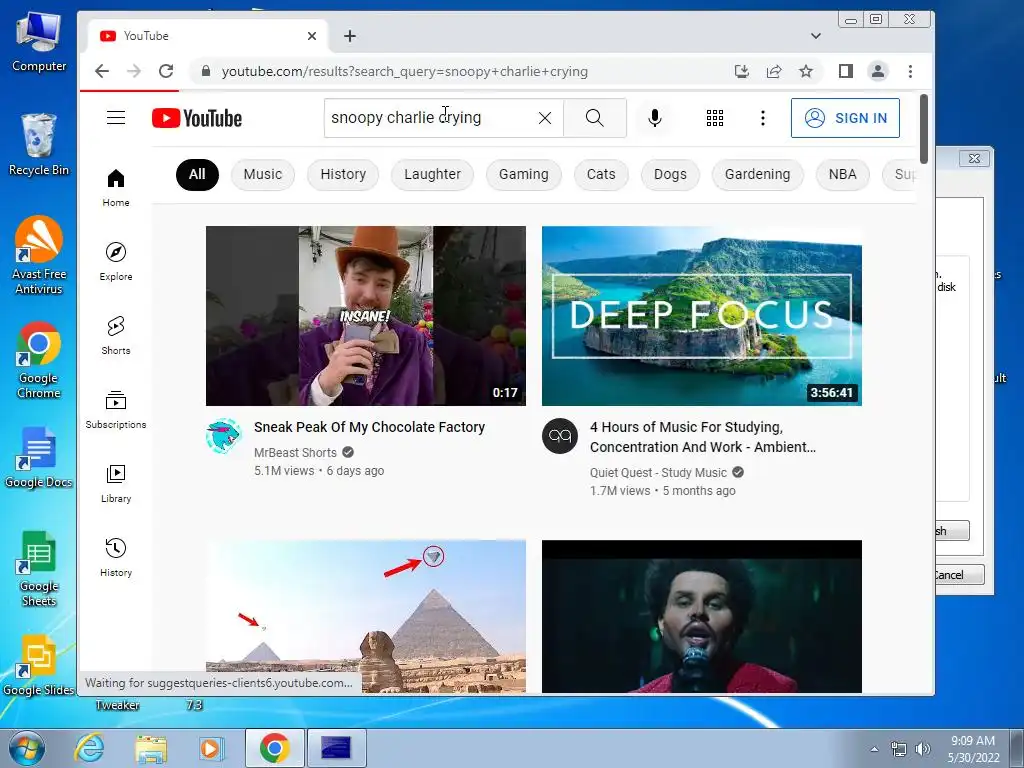This screenshot has width=1024, height=768.
Task: Open the Deep Focus video thumbnail
Action: click(702, 316)
